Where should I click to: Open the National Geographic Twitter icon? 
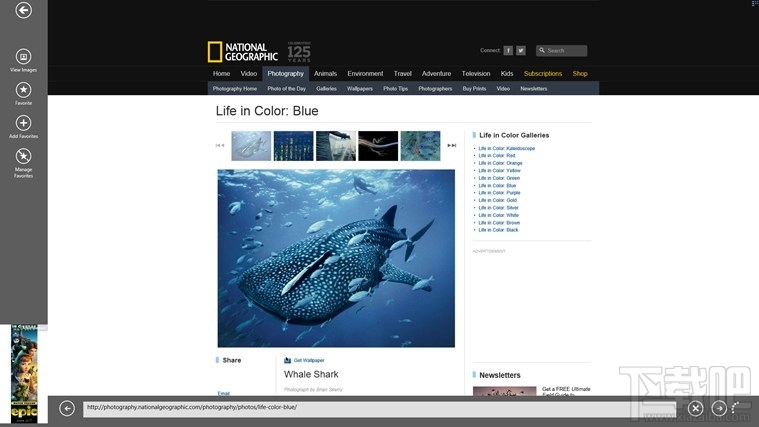coord(521,50)
